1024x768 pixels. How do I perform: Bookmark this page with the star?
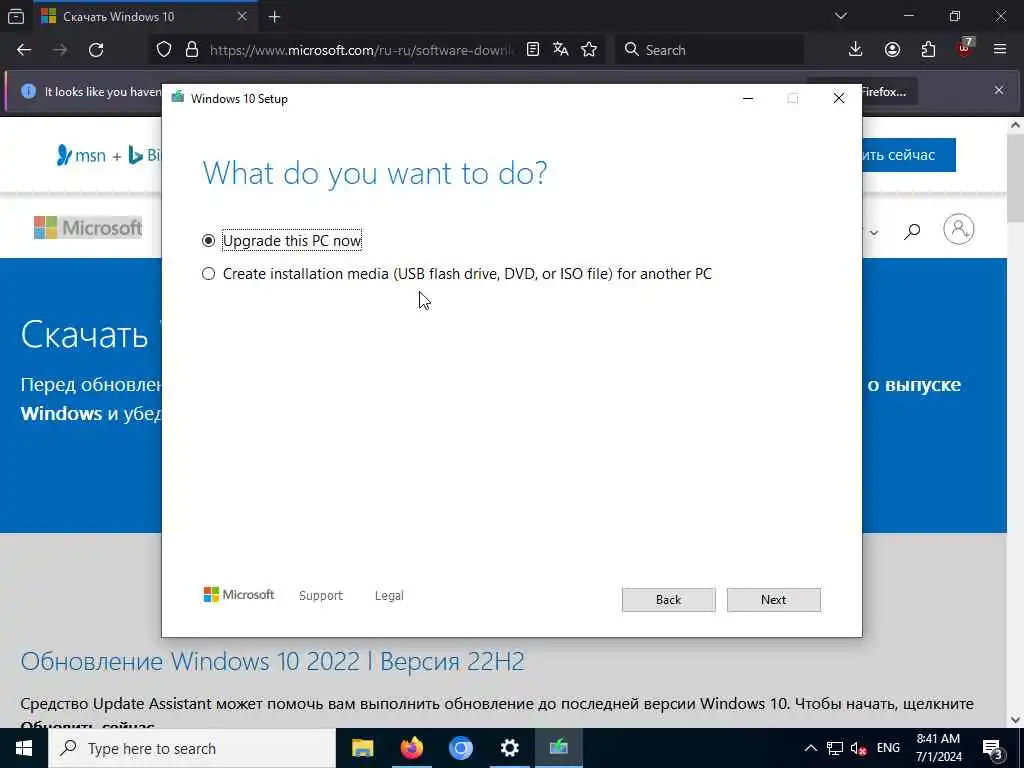(589, 50)
